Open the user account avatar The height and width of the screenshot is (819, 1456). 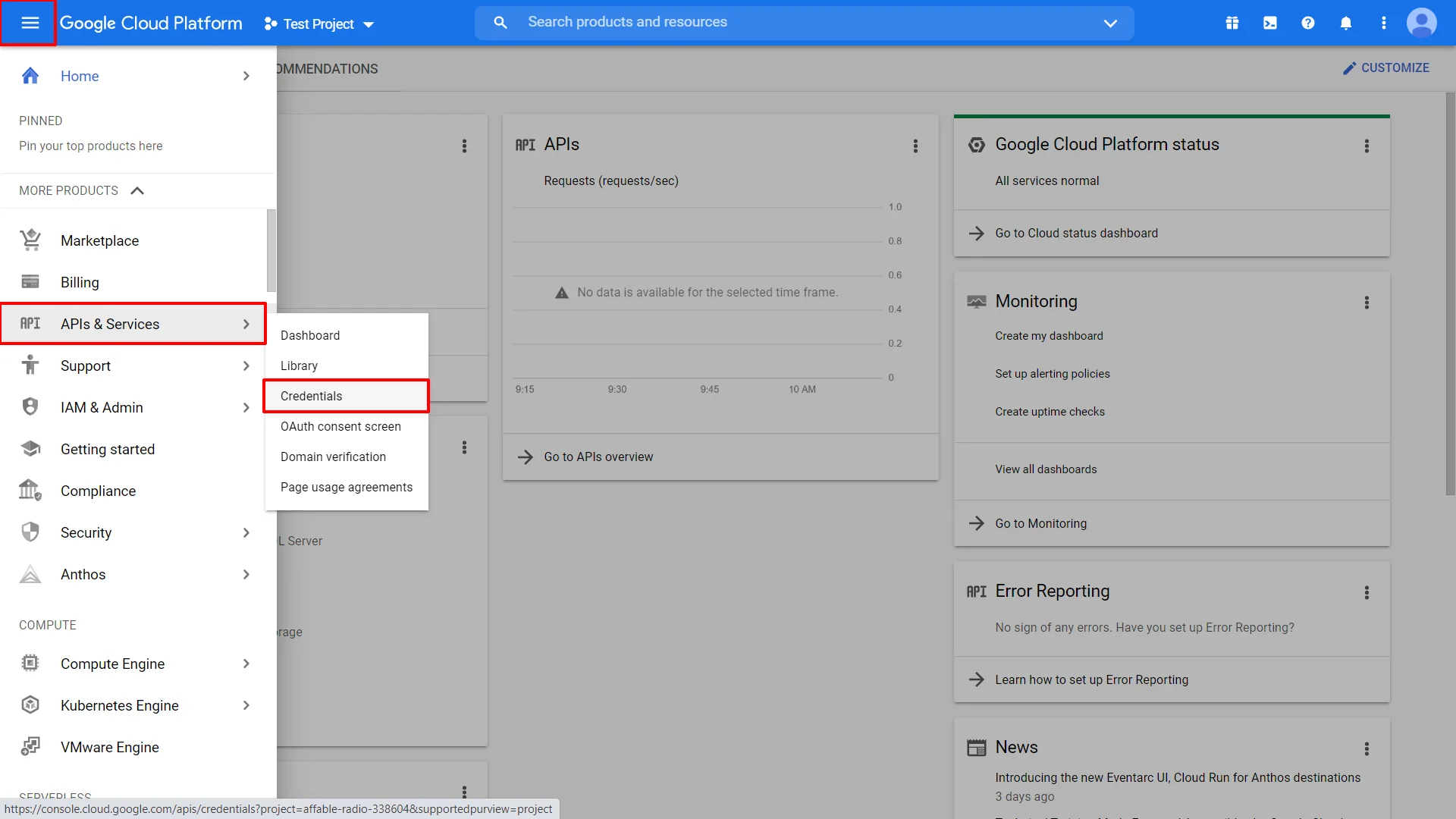coord(1422,23)
